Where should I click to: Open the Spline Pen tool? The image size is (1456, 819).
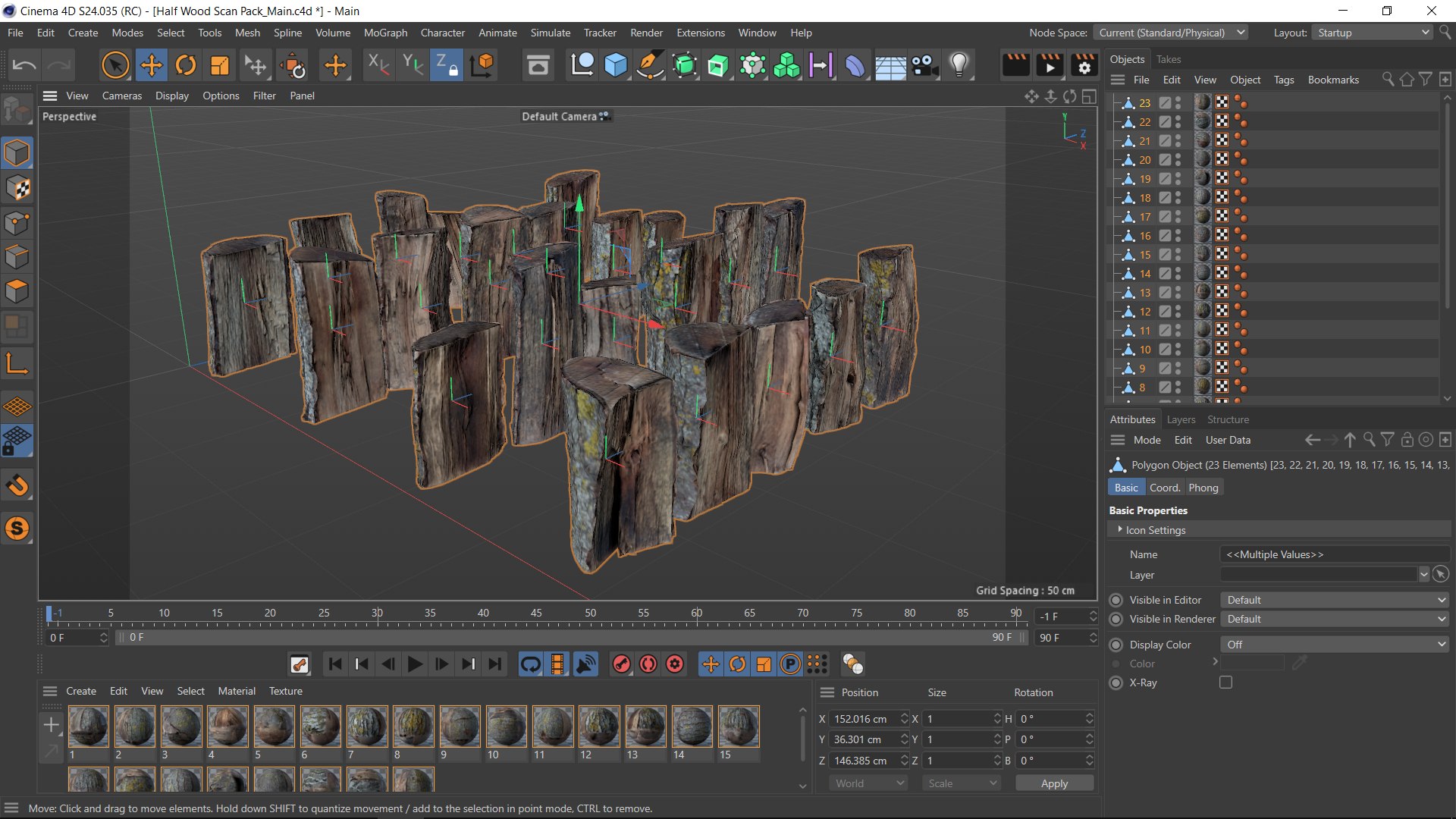coord(650,65)
